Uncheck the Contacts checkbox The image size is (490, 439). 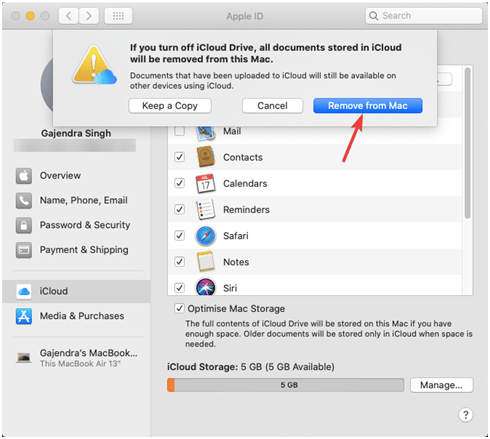[179, 157]
